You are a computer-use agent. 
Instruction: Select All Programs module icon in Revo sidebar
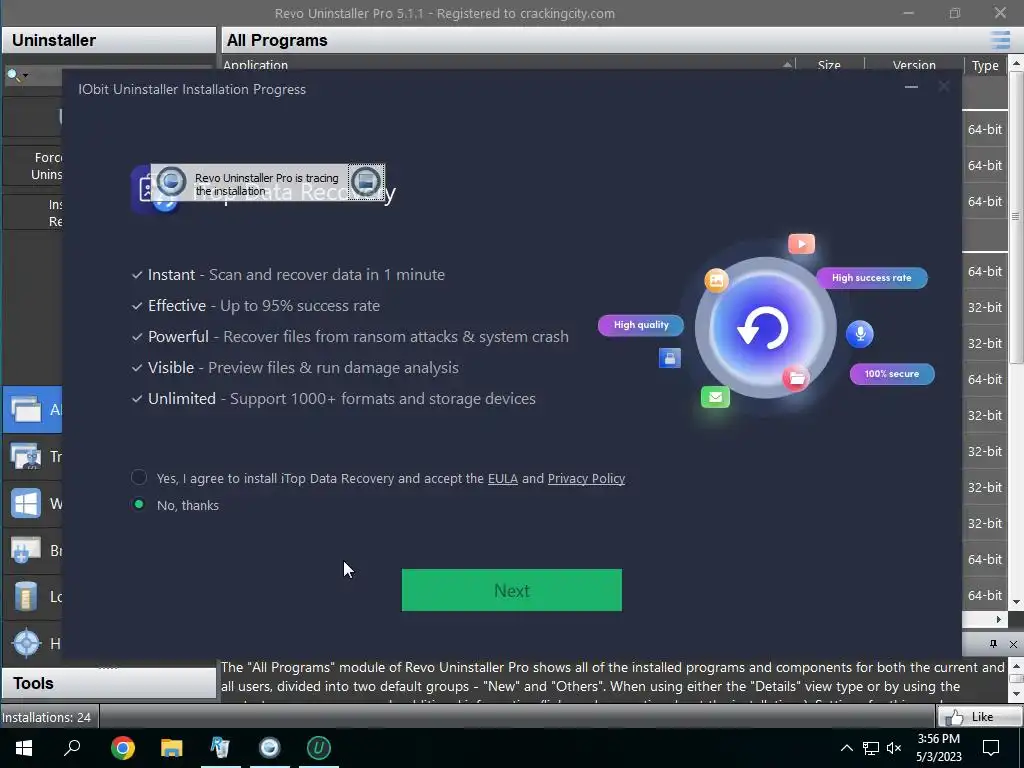(26, 409)
